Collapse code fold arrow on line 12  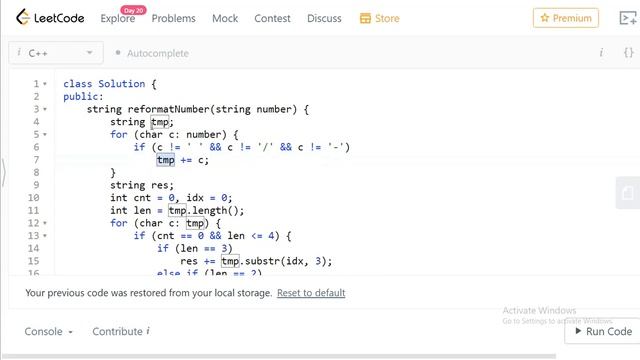(45, 223)
